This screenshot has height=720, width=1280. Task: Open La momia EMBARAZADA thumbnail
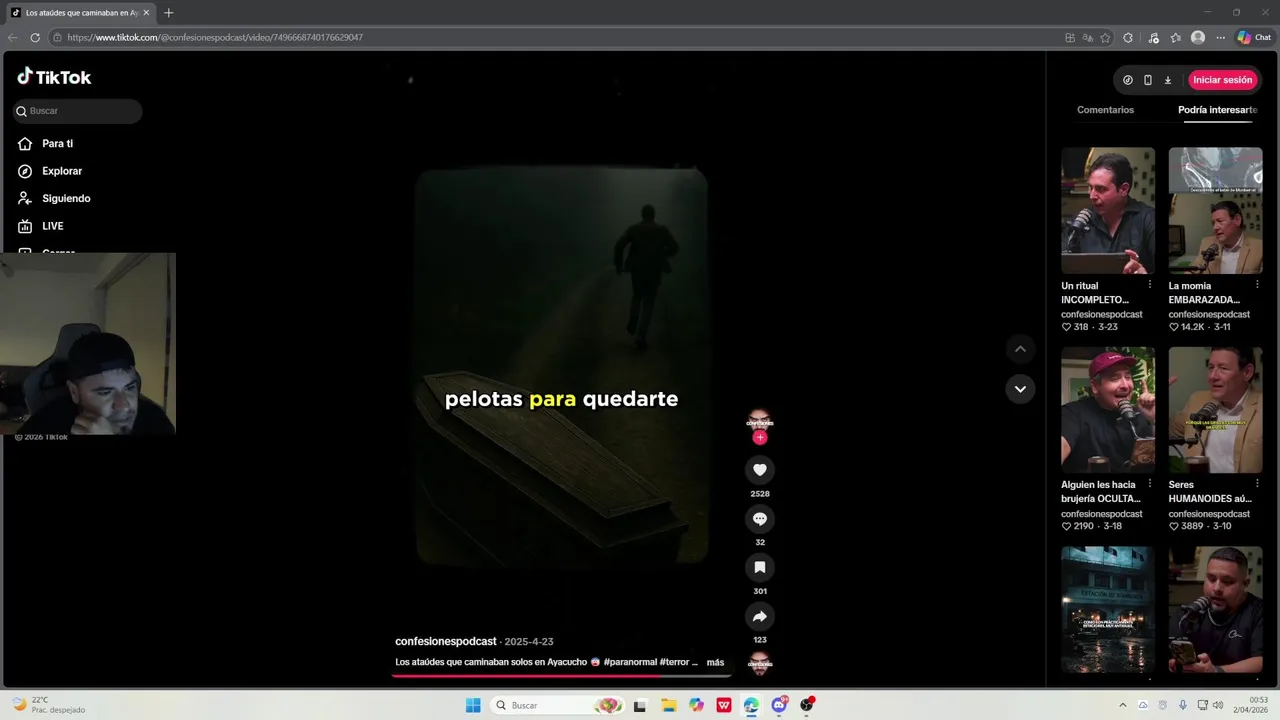(1216, 211)
